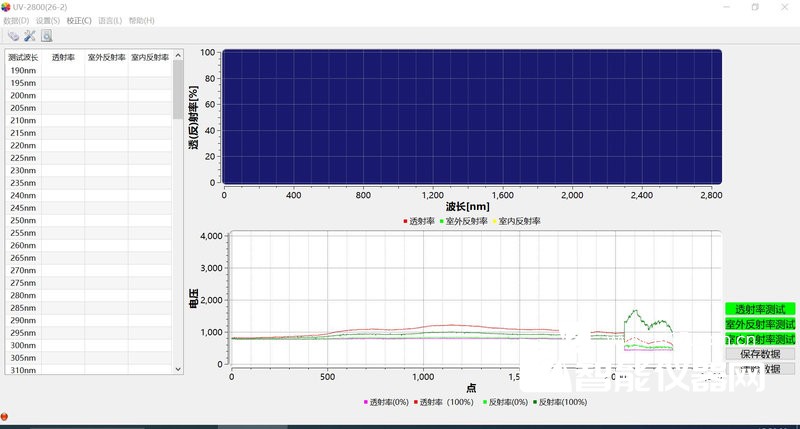
Task: Click the red status indicator at bottom left
Action: (4, 417)
